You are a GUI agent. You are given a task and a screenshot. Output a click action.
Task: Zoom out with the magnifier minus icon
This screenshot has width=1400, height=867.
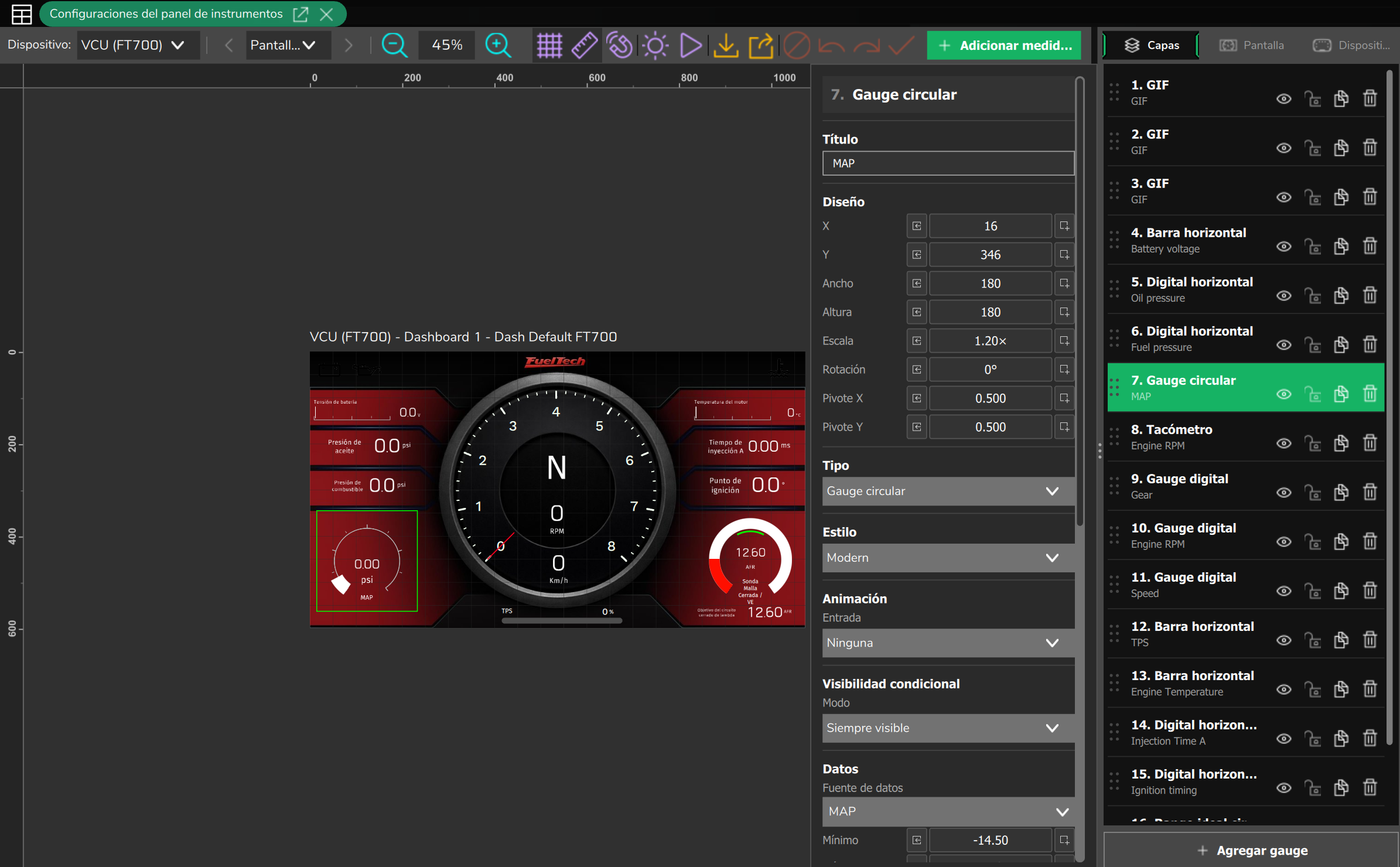(x=394, y=45)
